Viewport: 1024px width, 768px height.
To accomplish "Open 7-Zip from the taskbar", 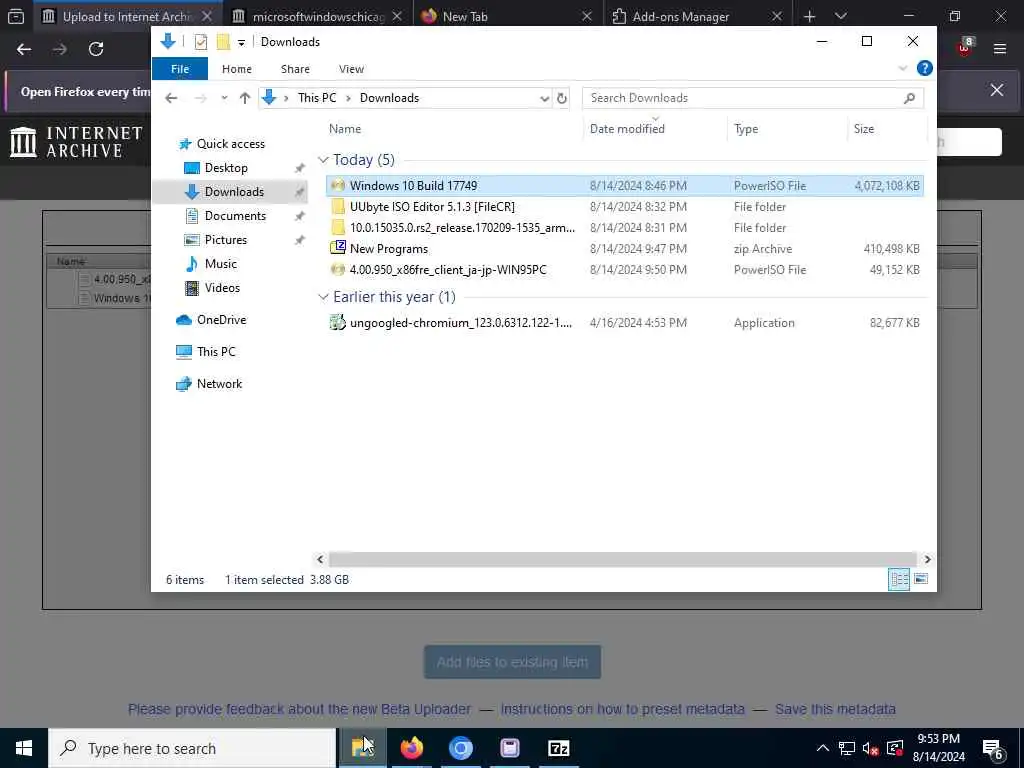I will (x=558, y=748).
